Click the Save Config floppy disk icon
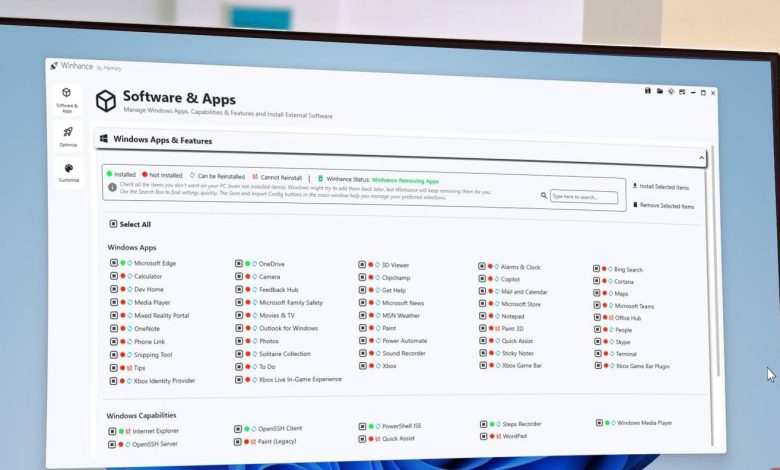Image resolution: width=780 pixels, height=470 pixels. coord(648,91)
